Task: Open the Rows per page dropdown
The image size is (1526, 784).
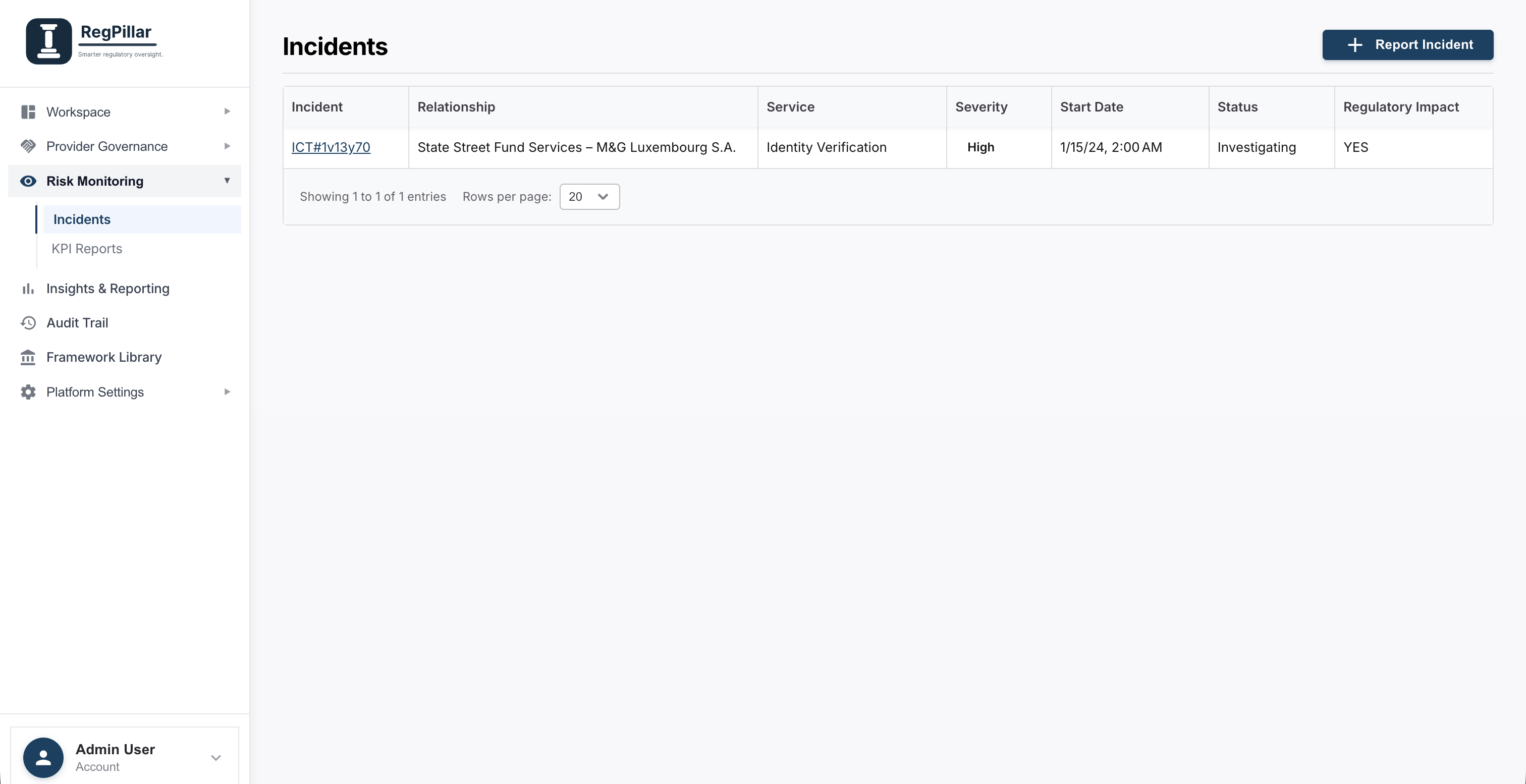Action: (x=589, y=196)
